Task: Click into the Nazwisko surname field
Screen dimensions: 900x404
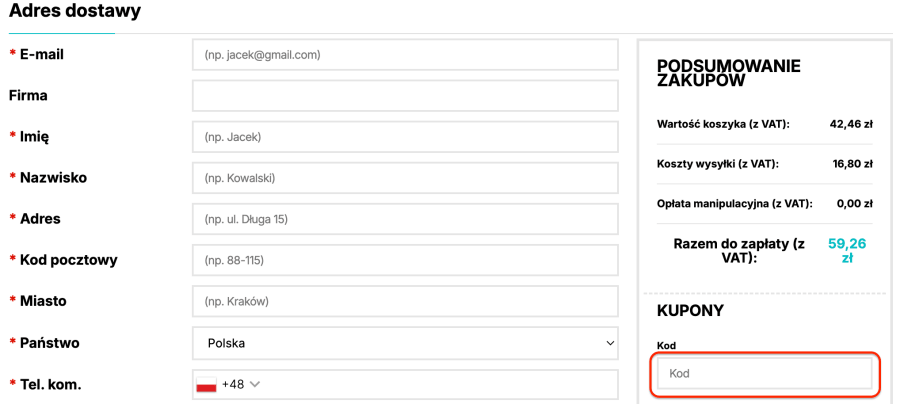Action: (405, 178)
